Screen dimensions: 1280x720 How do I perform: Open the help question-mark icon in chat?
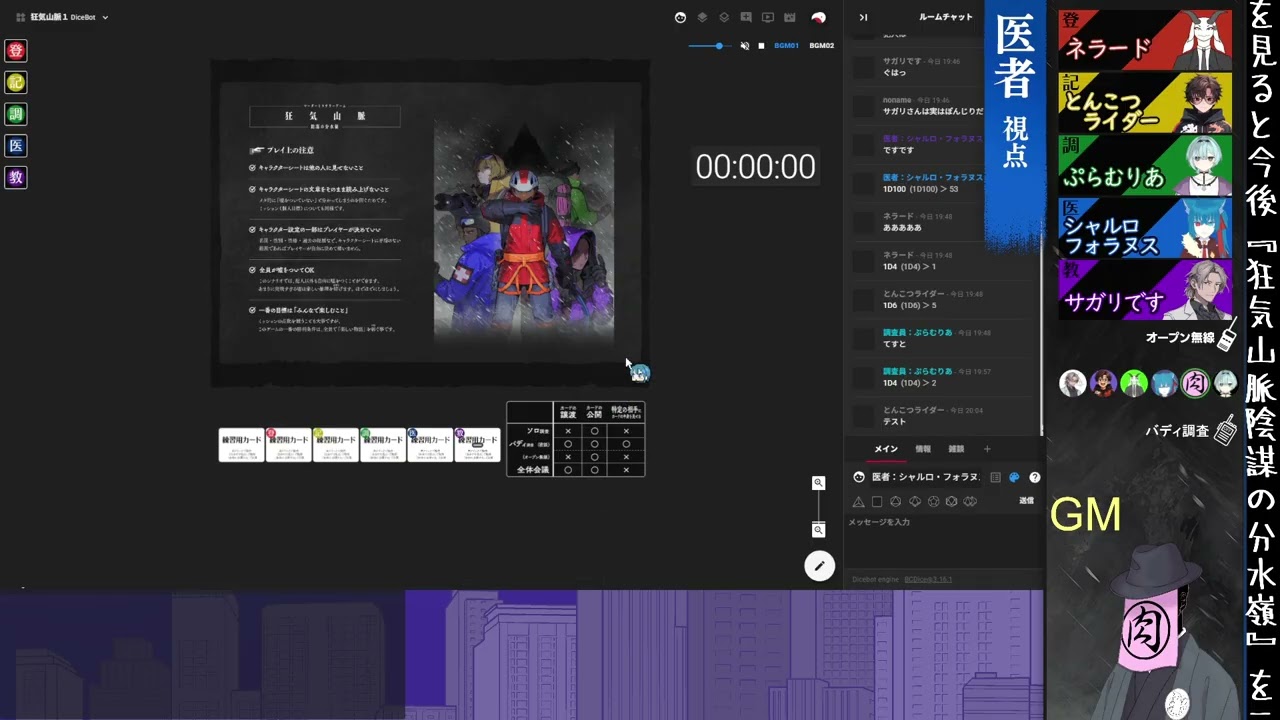(x=1034, y=478)
